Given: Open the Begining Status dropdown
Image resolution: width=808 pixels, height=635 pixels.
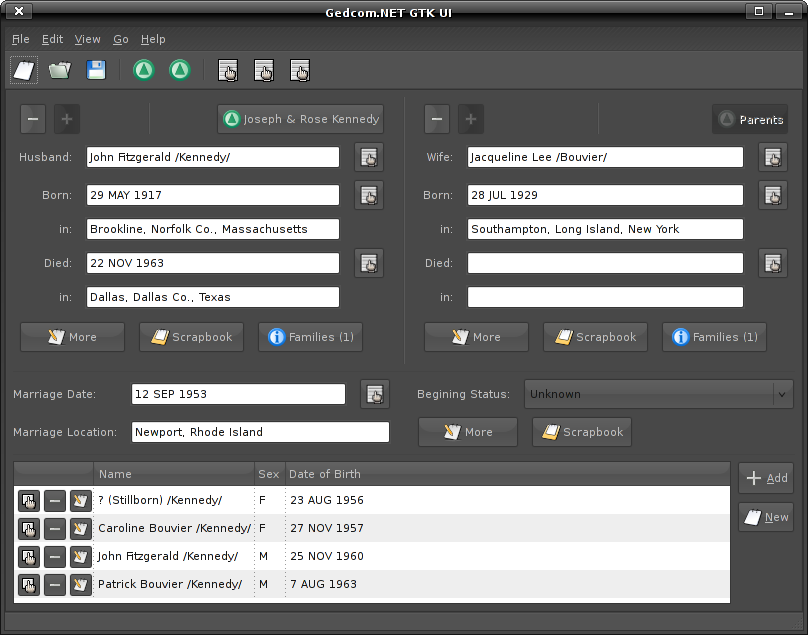Looking at the screenshot, I should [x=659, y=394].
